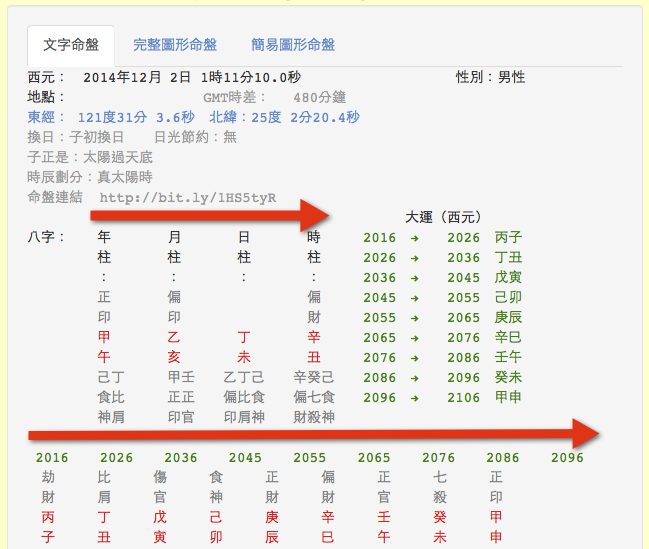Screen dimensions: 649x549
Task: Switch to the 簡易圖形命盤 tab
Action: click(293, 45)
